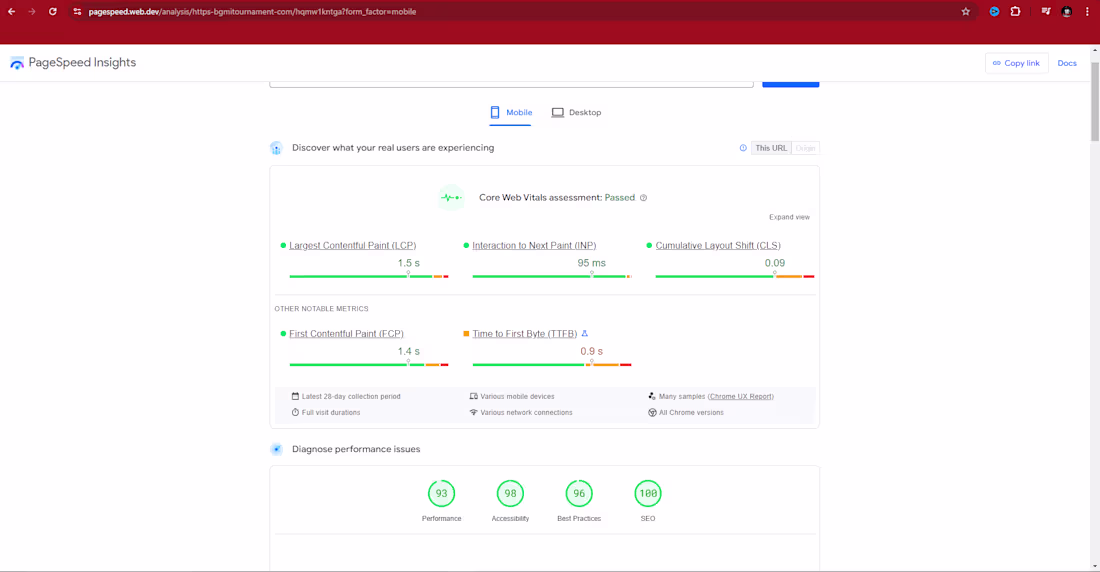The image size is (1100, 572).
Task: Reload the page with the refresh icon
Action: coord(53,11)
